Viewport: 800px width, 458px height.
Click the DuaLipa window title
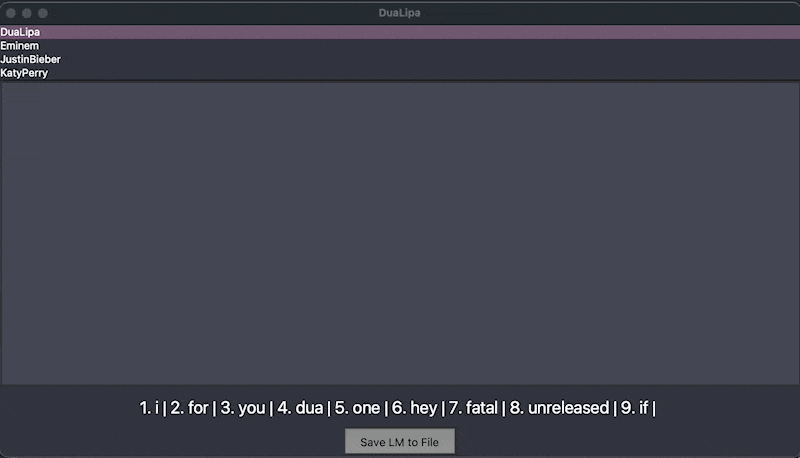[x=399, y=13]
